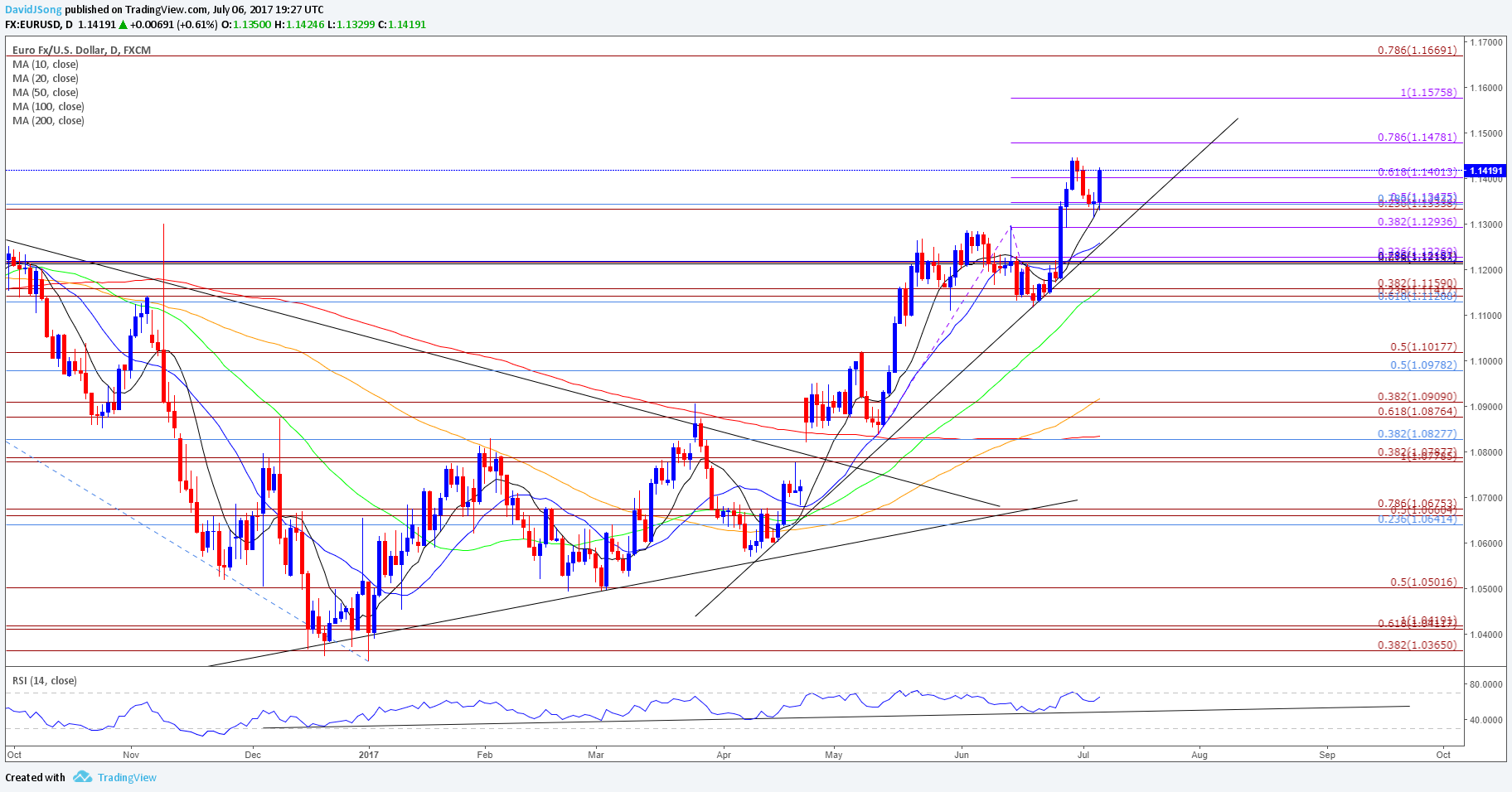Click the 0.786(1.16691) Fibonacci label

[1417, 50]
